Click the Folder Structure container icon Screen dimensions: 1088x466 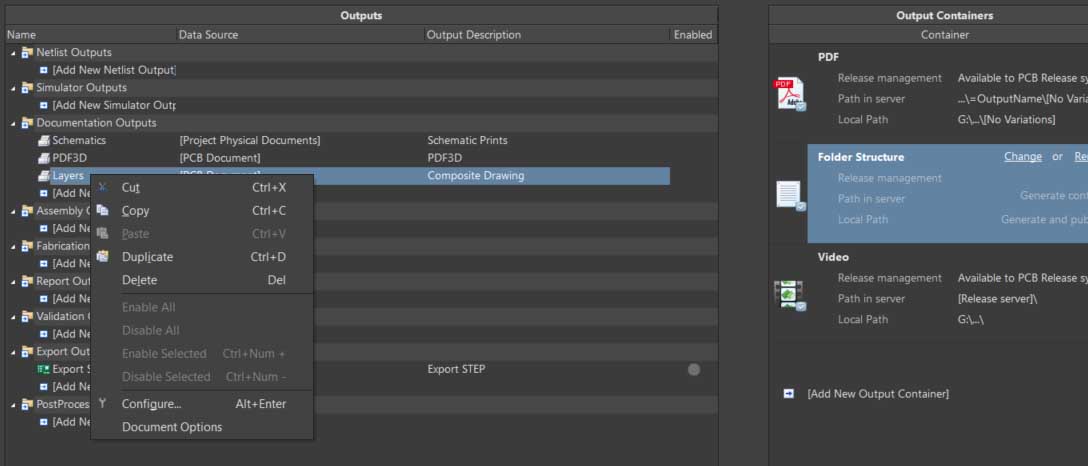790,194
